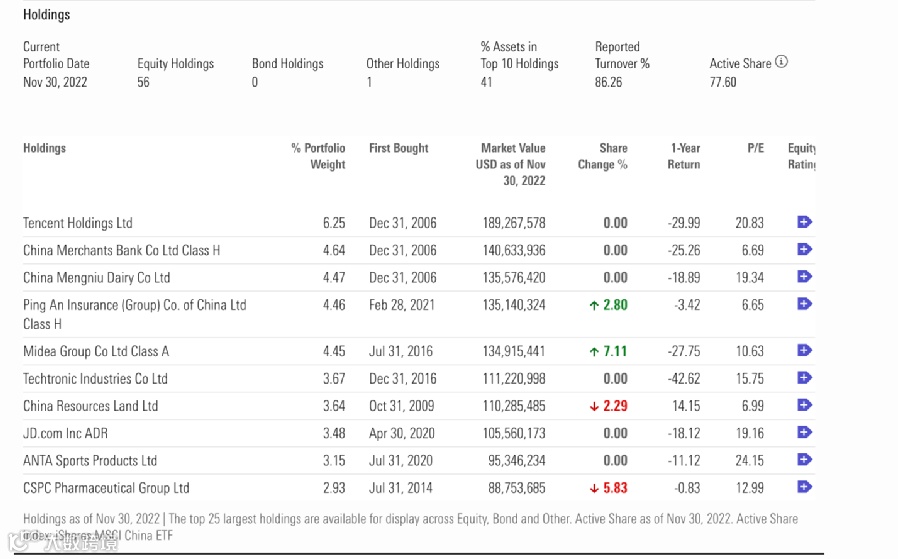Select the P/E column header
Image resolution: width=898 pixels, height=559 pixels.
pyautogui.click(x=755, y=148)
